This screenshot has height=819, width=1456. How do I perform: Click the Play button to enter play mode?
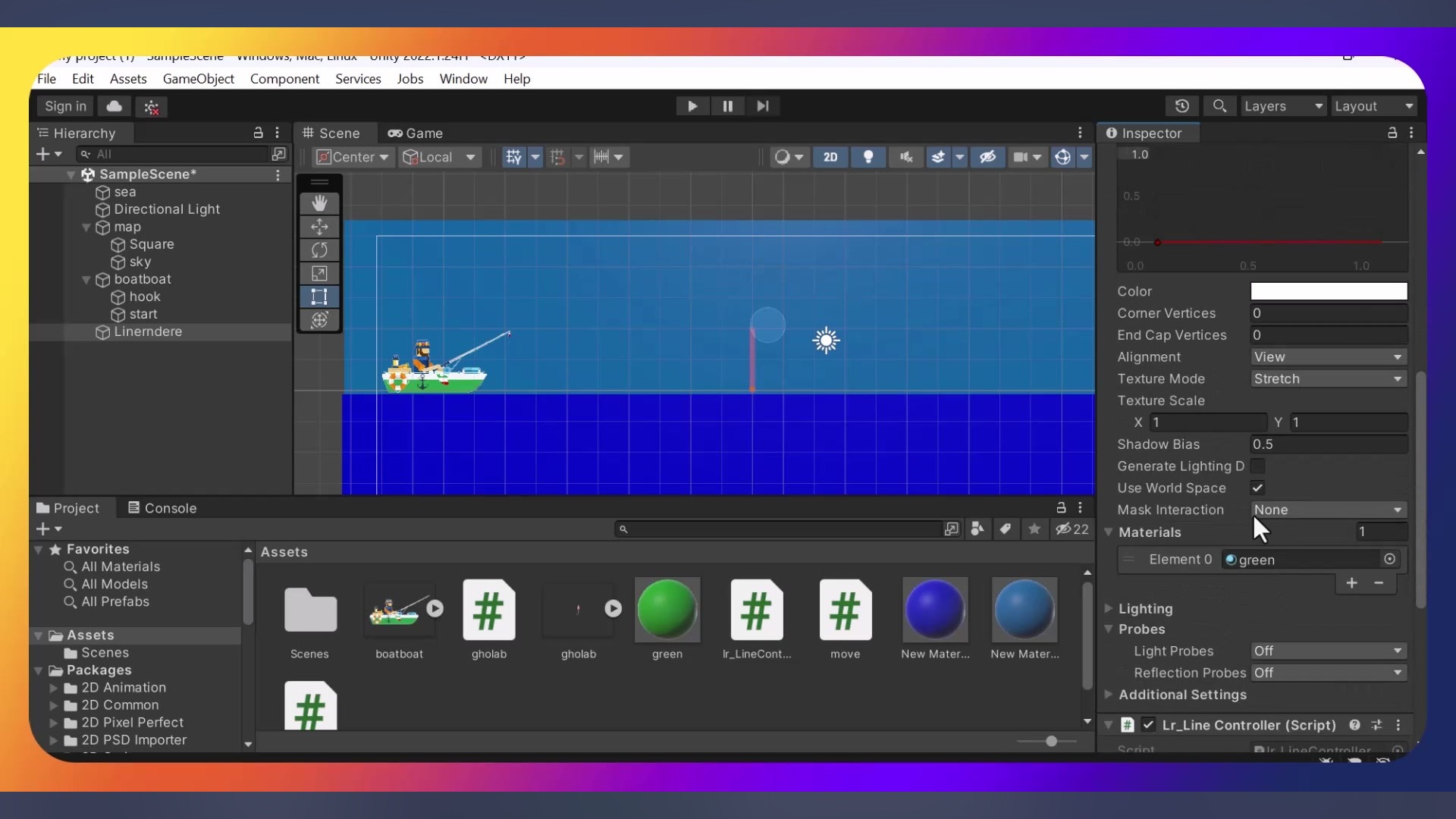[x=692, y=106]
